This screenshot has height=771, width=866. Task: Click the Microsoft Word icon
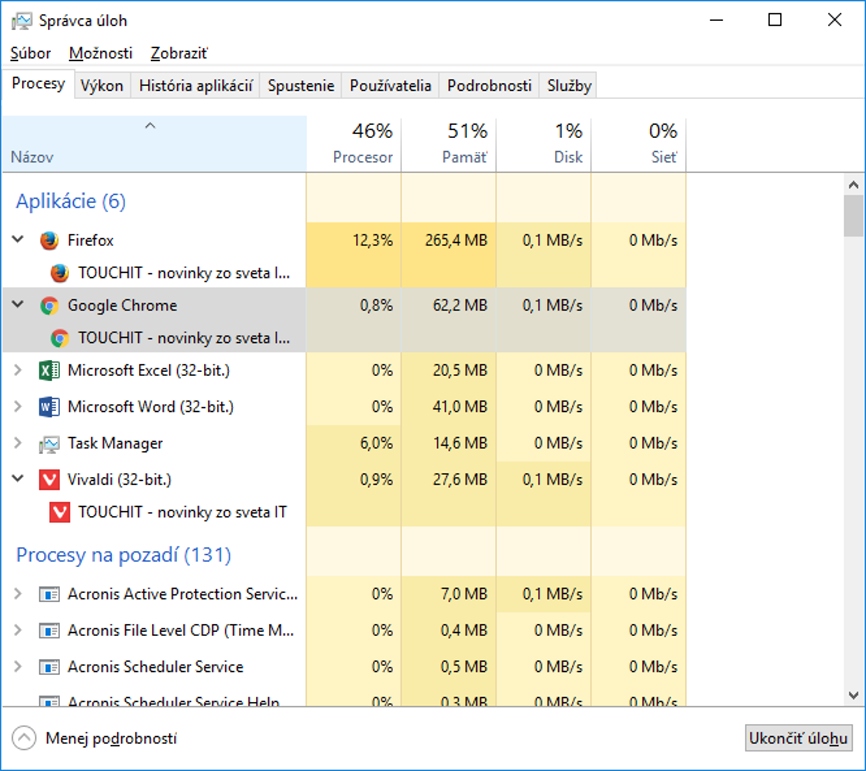point(49,407)
